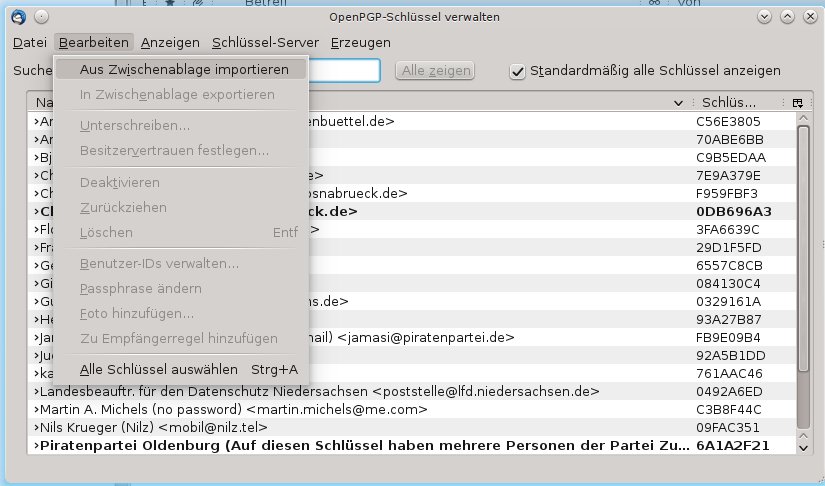Screen dimensions: 825x486
Task: Expand the Piratenpartei Oldenburg key row
Action: [x=36, y=445]
